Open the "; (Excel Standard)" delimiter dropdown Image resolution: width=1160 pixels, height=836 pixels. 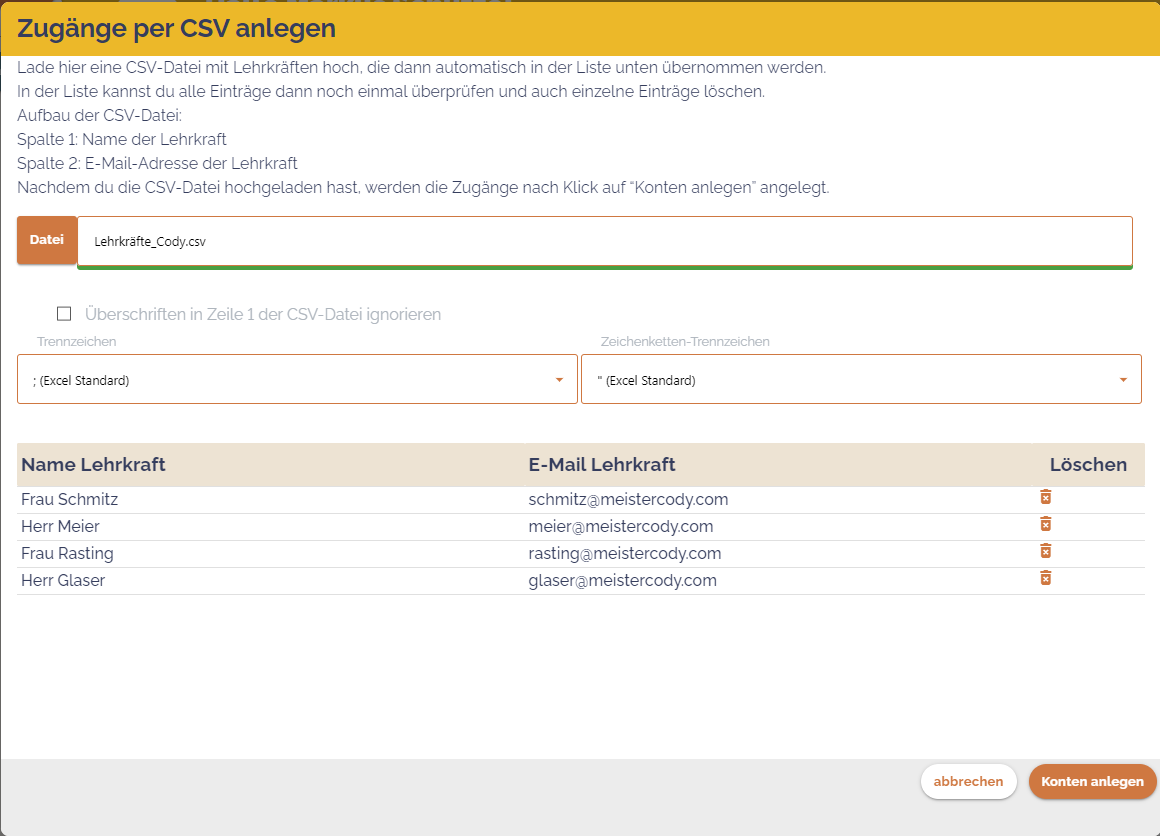coord(297,379)
